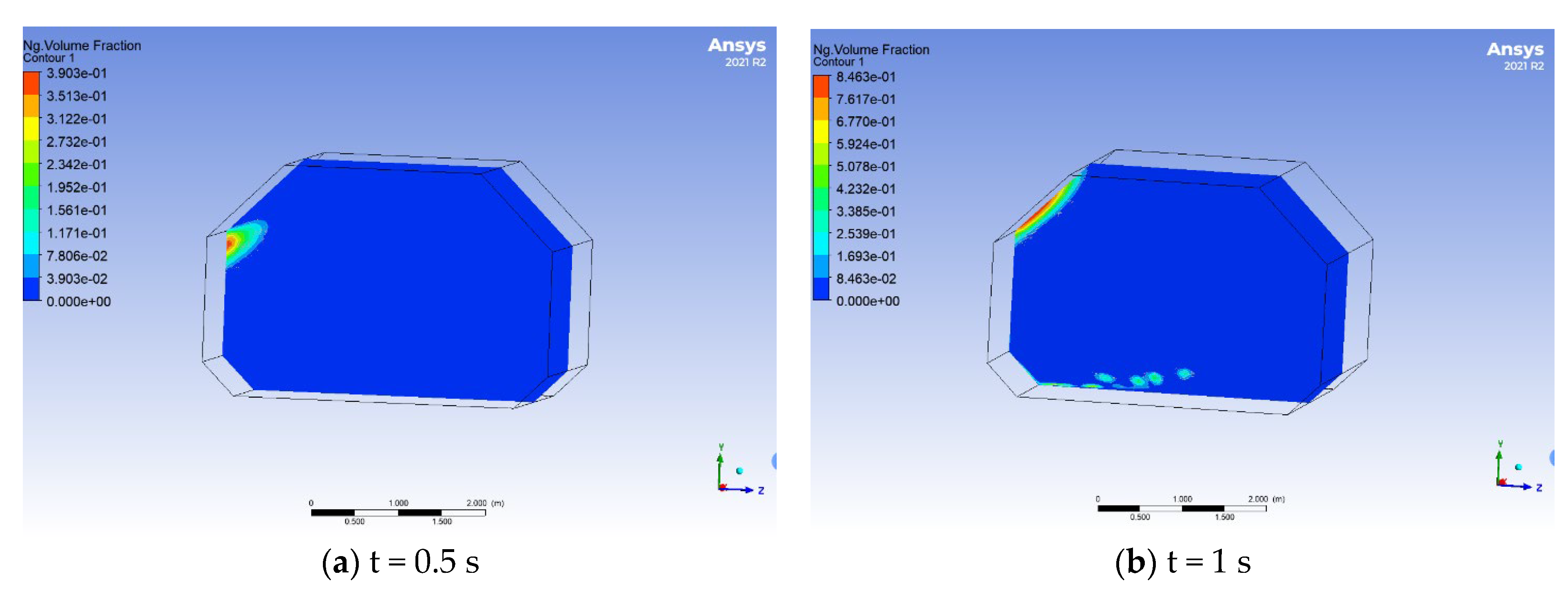Click legend value 6.770e-01
Viewport: 1568px width, 592px height.
866,122
